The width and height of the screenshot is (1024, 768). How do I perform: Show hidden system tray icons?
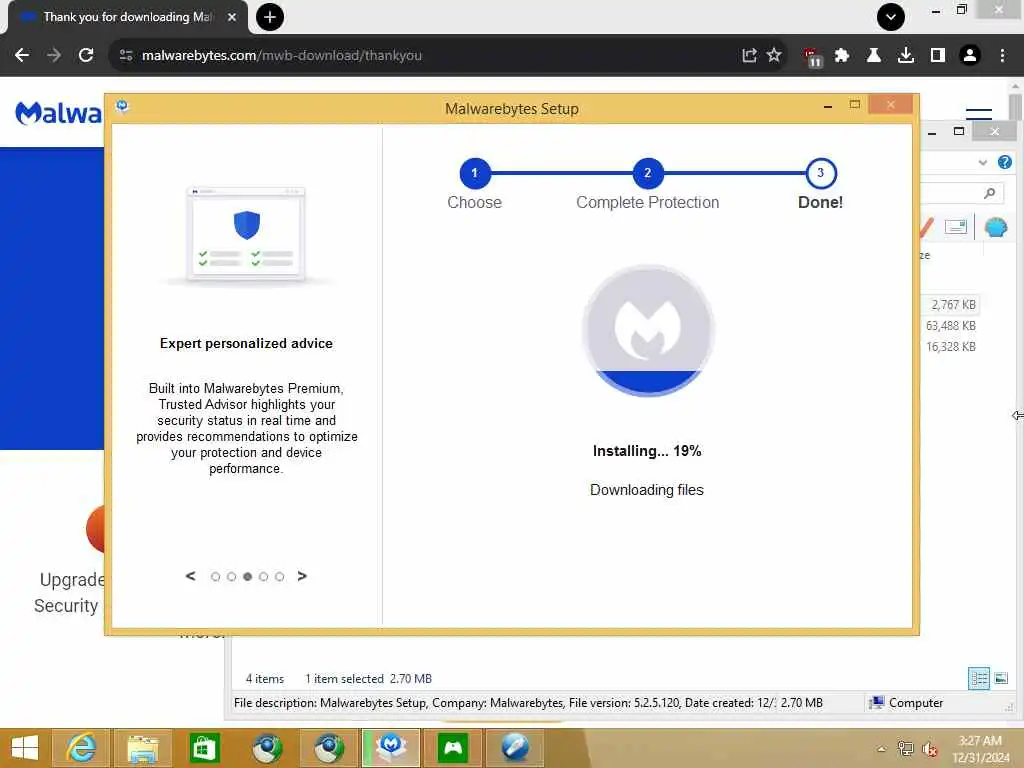(x=882, y=749)
